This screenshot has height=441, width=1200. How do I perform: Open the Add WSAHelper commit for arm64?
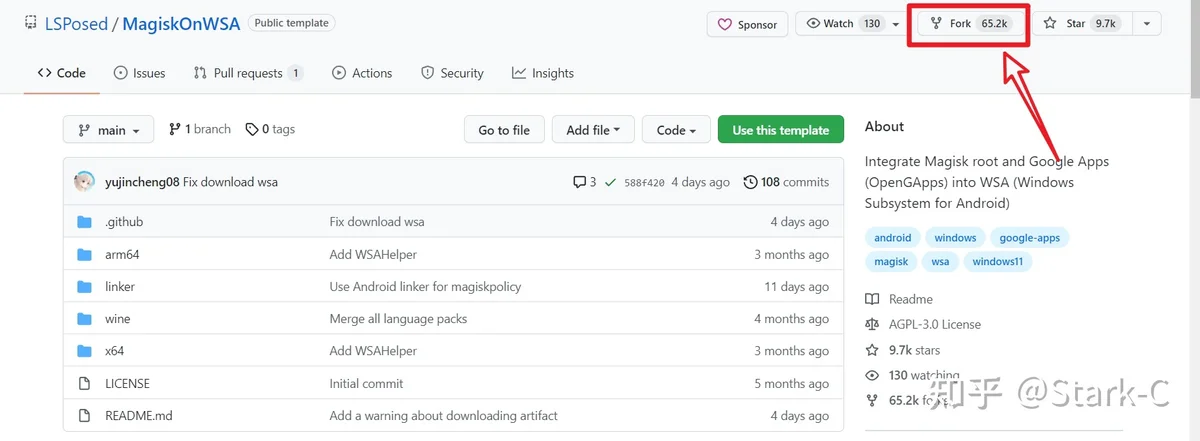373,254
